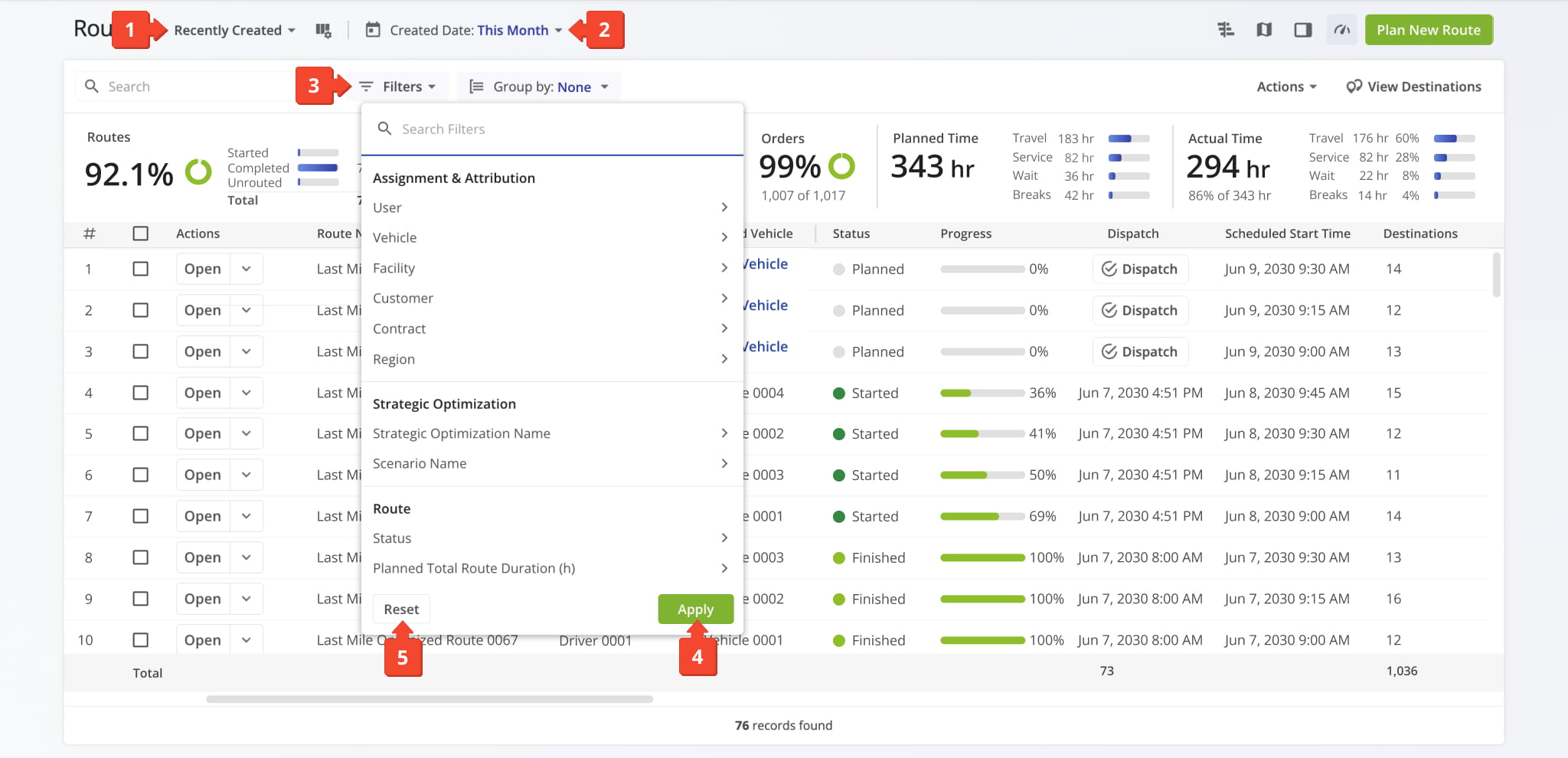Click the 100% progress bar in row 9
Viewport: 1568px width, 758px height.
pyautogui.click(x=982, y=599)
